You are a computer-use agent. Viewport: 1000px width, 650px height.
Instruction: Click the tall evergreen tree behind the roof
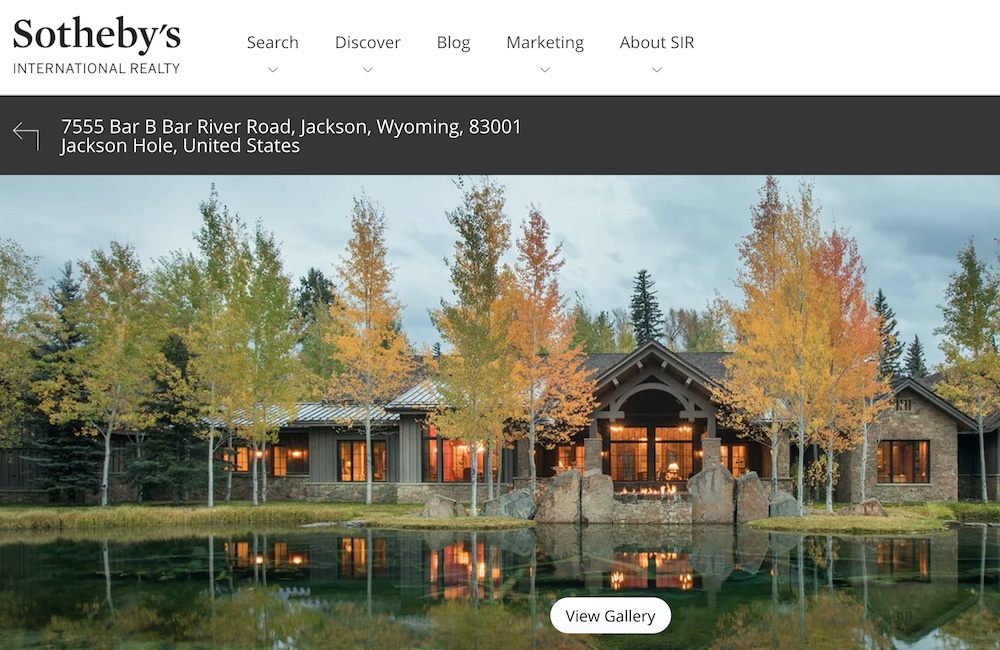[x=644, y=308]
